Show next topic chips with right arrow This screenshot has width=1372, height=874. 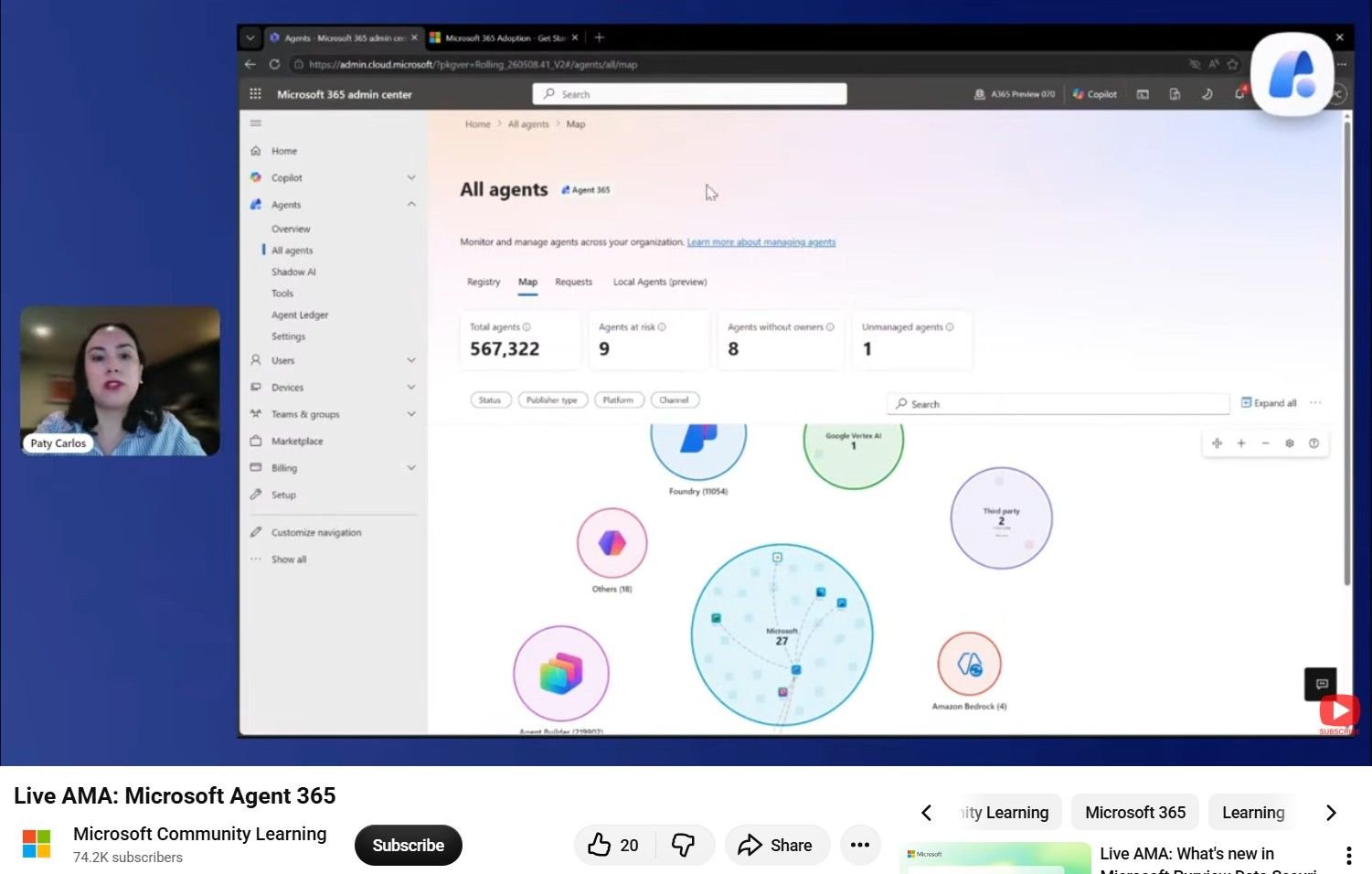[x=1331, y=813]
